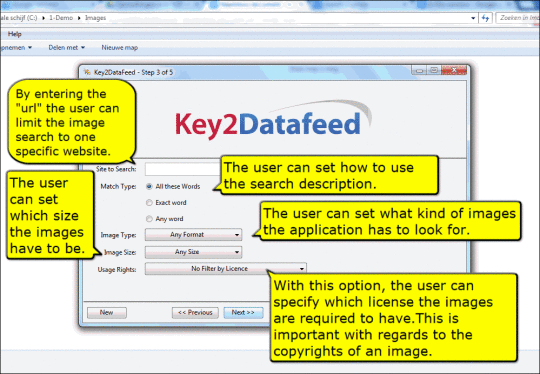
Task: Open the Help menu in Explorer
Action: pos(14,34)
